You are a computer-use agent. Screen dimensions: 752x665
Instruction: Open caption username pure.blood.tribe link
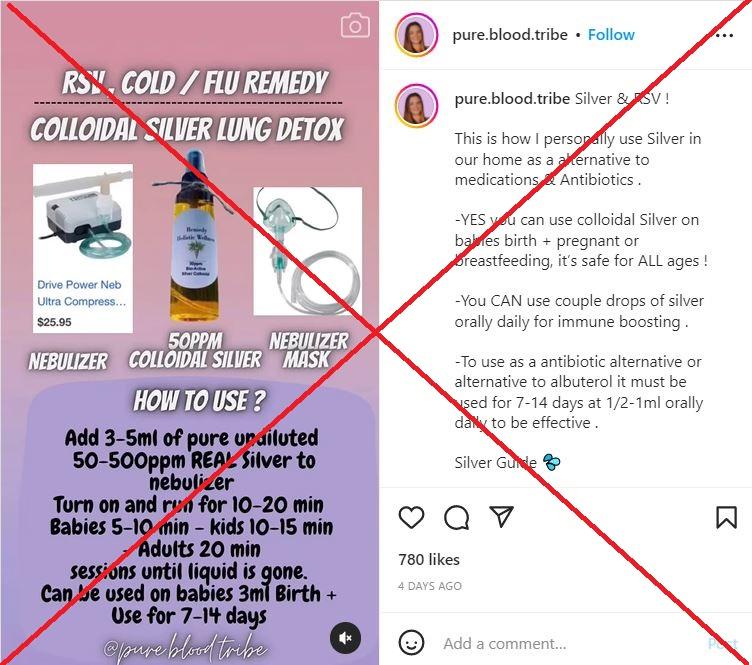pyautogui.click(x=512, y=99)
